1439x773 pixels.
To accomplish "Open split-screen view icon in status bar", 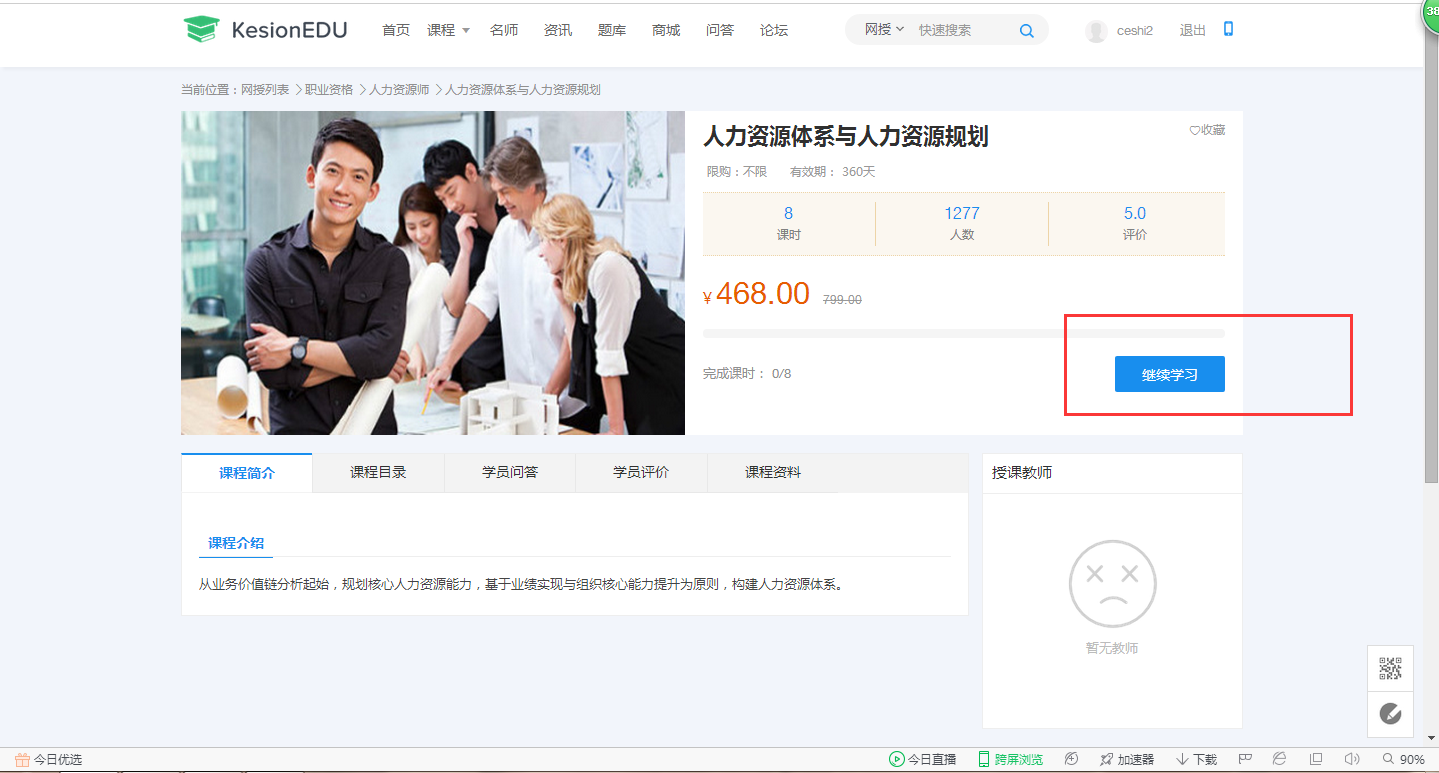I will (x=1314, y=759).
